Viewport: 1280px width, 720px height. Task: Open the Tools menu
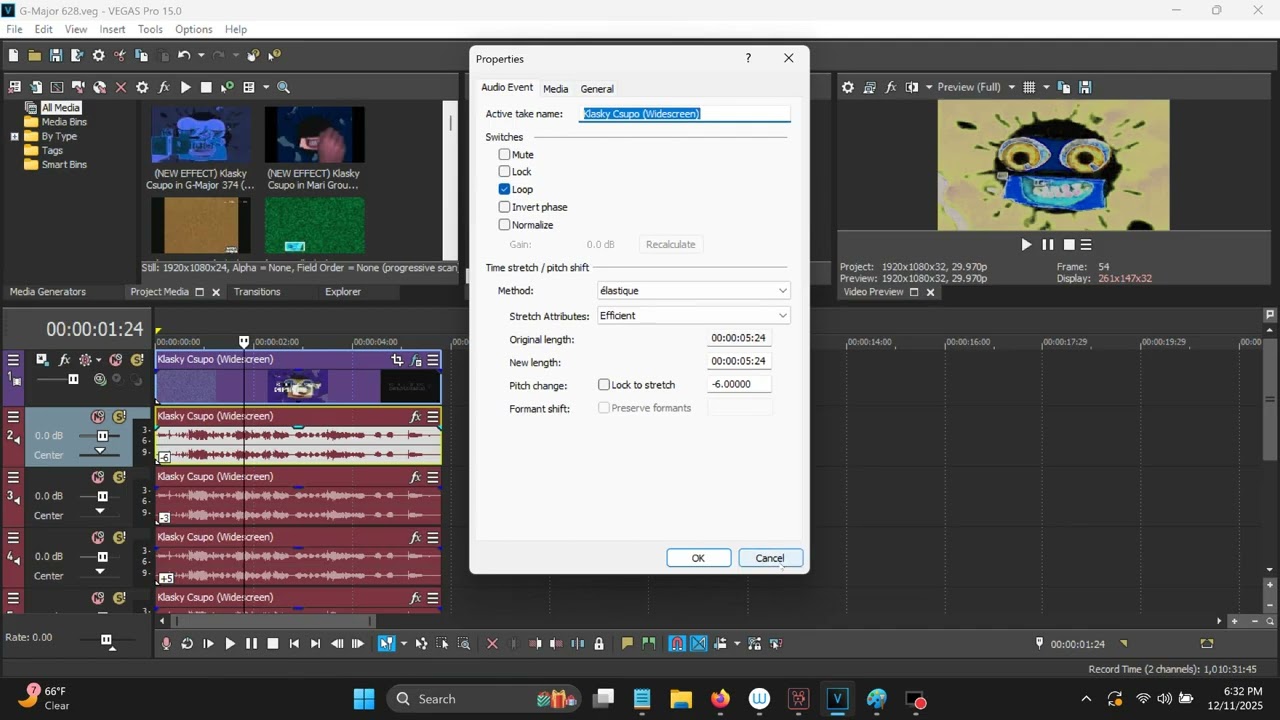point(150,29)
